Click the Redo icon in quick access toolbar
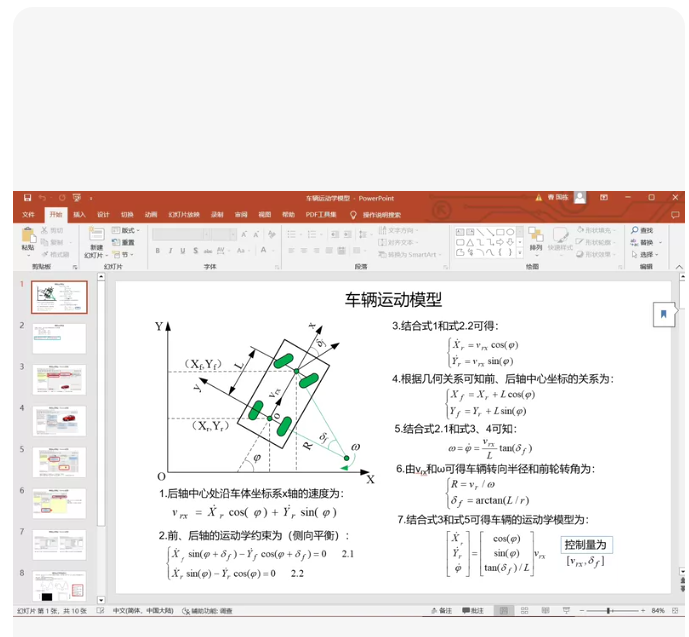Image resolution: width=689 pixels, height=637 pixels. click(62, 198)
